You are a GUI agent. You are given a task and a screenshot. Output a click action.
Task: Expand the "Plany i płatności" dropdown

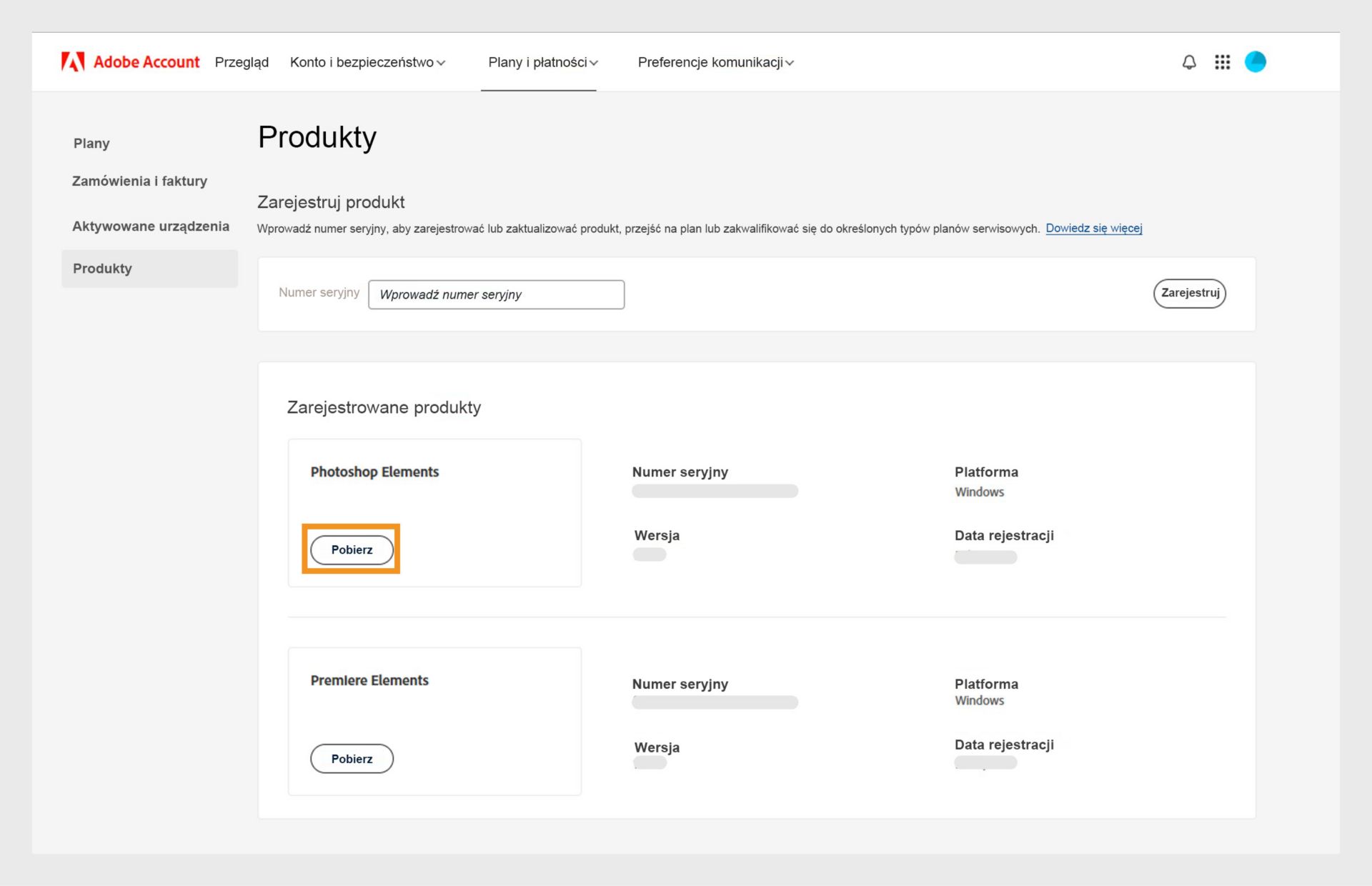pos(542,62)
